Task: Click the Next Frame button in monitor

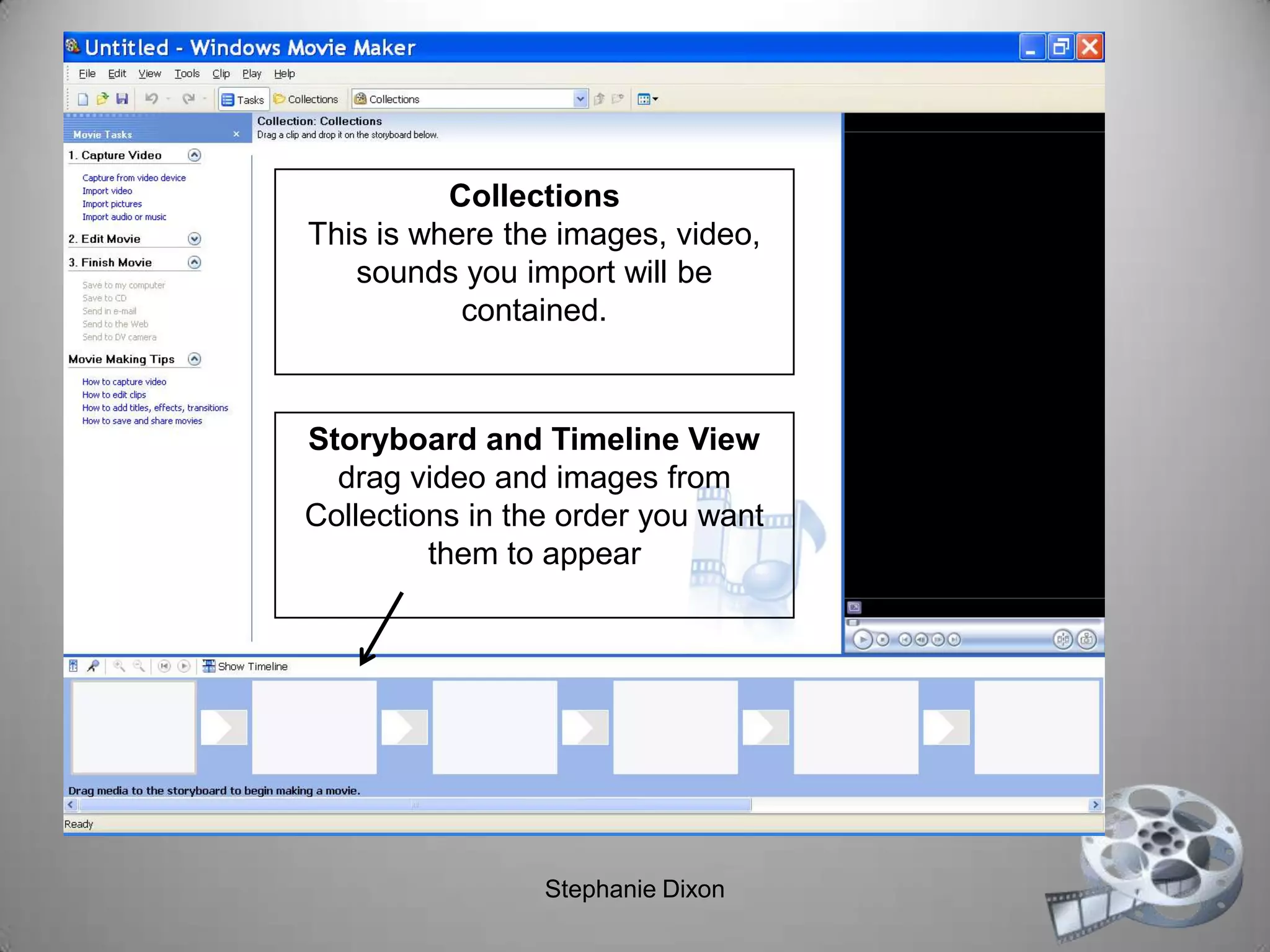Action: click(x=938, y=640)
